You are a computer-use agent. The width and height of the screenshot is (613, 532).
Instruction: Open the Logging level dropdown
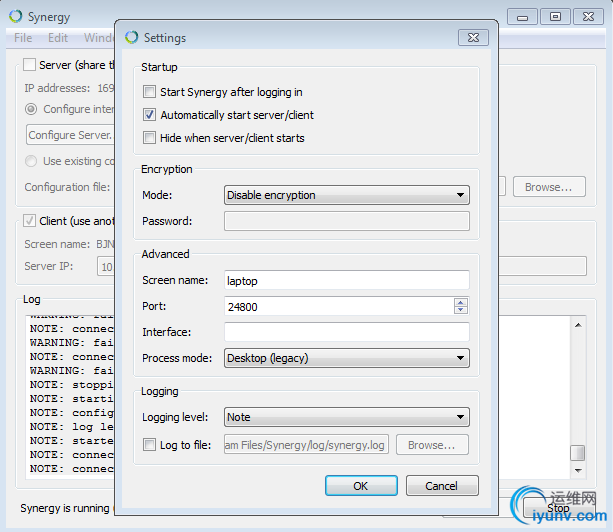click(347, 417)
